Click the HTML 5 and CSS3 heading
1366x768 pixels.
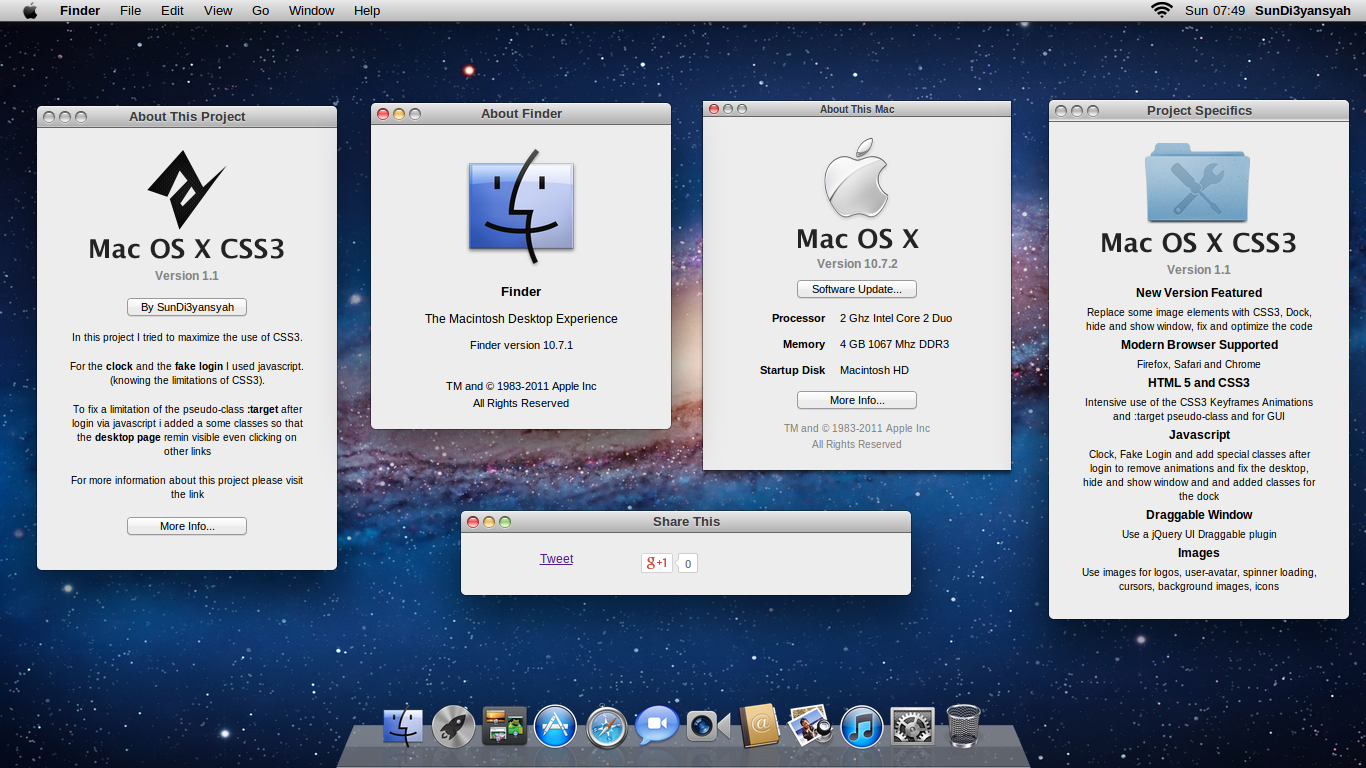(1199, 383)
